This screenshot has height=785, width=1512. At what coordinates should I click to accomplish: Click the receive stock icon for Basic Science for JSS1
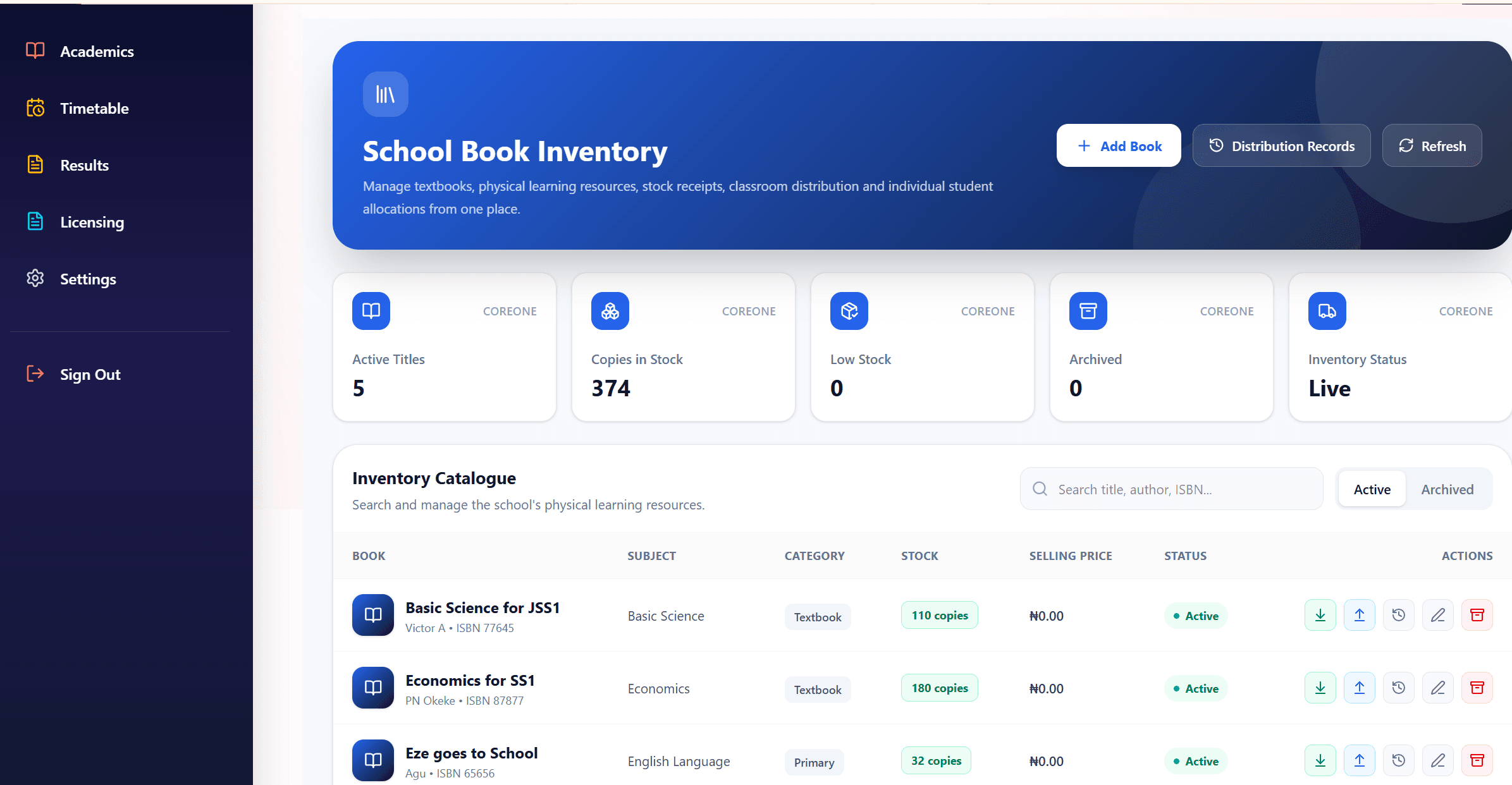coord(1320,615)
